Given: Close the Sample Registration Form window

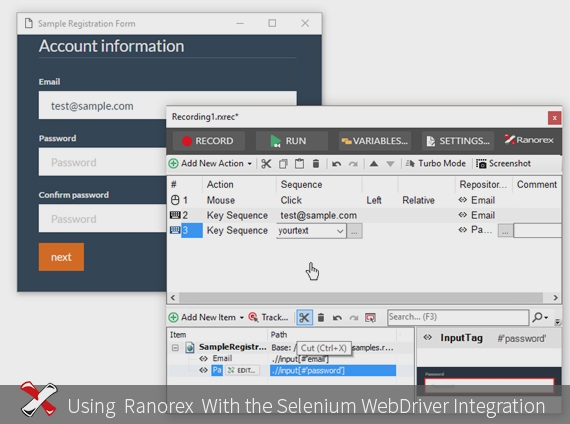Looking at the screenshot, I should click(x=305, y=24).
